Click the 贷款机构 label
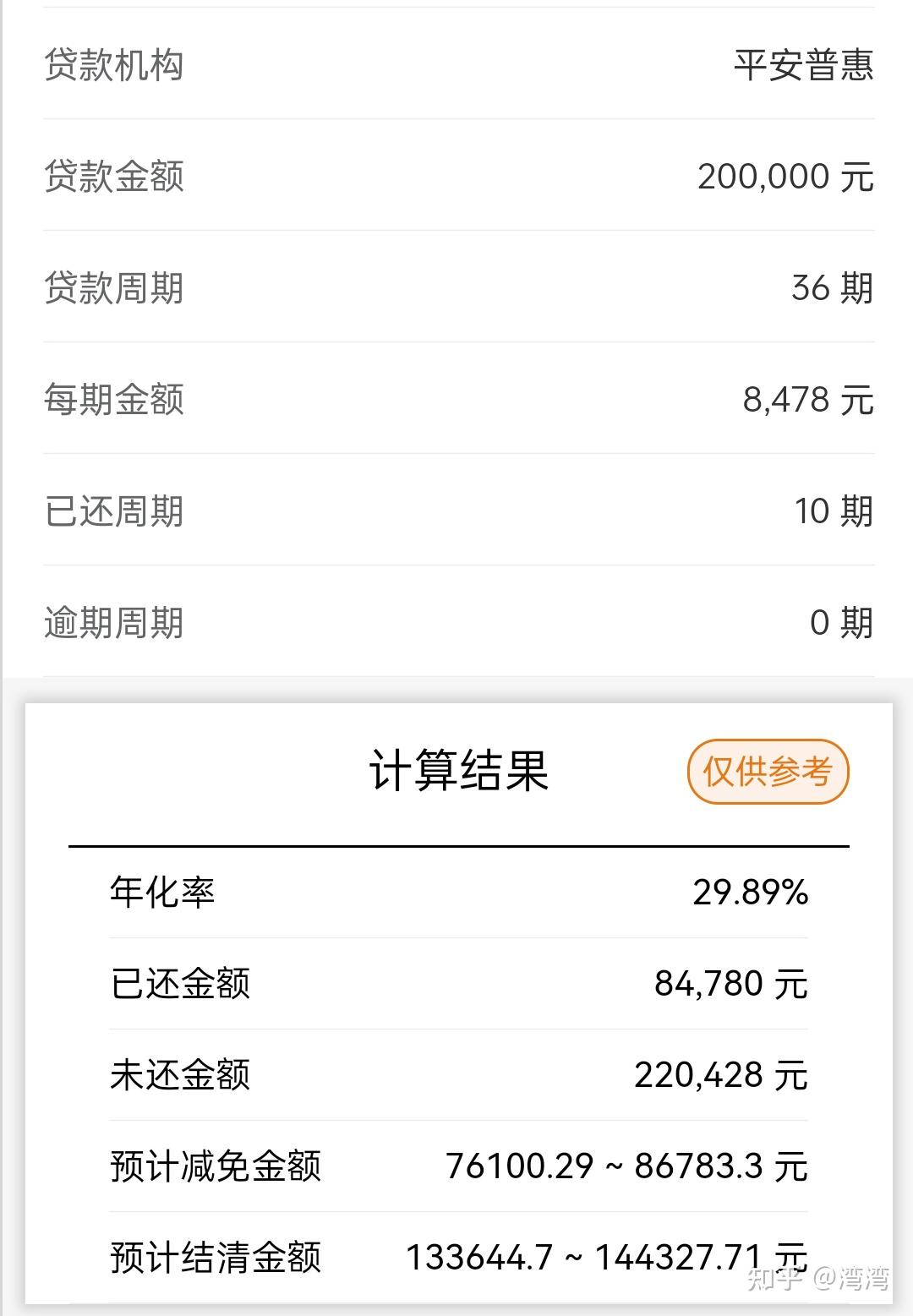 pos(113,65)
